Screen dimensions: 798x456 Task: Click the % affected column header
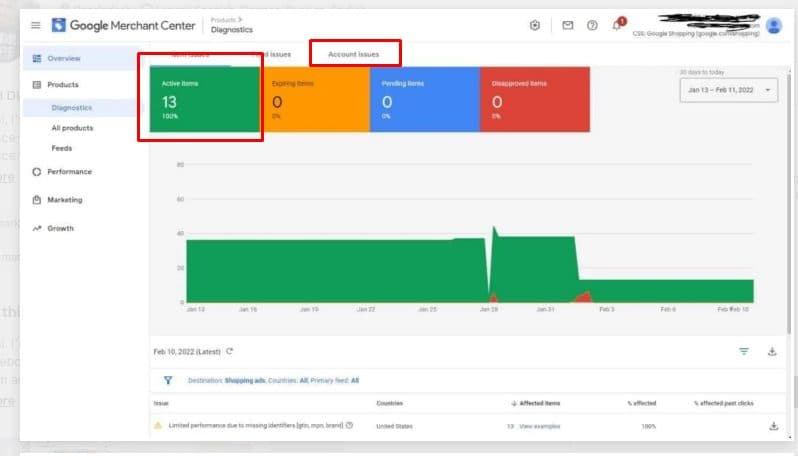tap(642, 404)
